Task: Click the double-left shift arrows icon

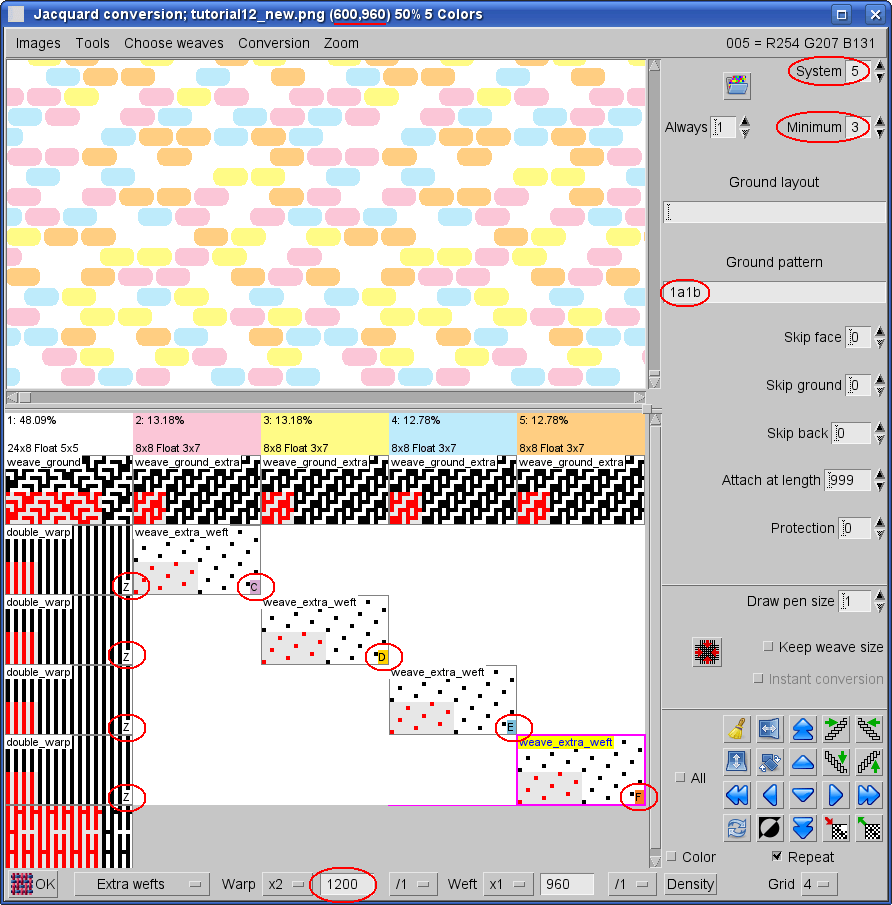Action: pyautogui.click(x=737, y=795)
